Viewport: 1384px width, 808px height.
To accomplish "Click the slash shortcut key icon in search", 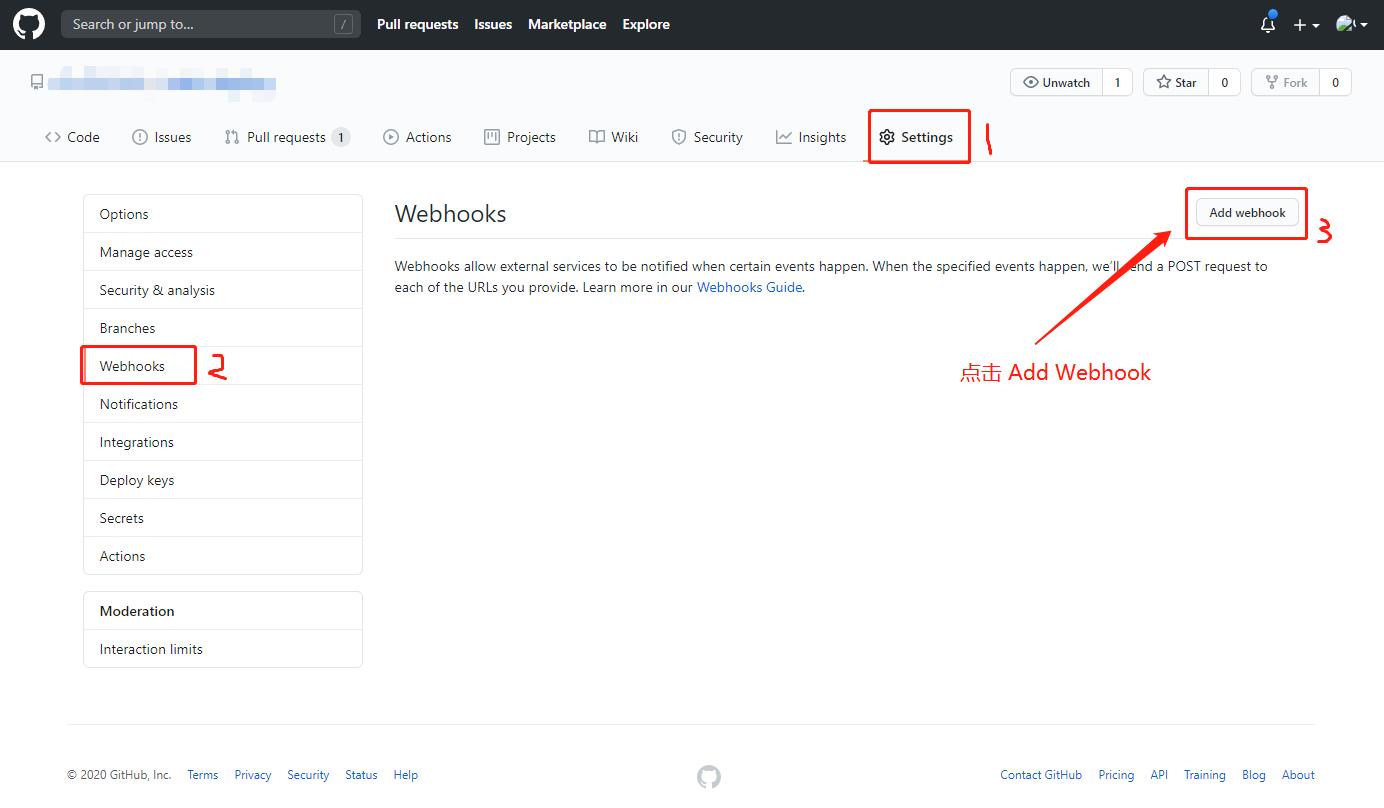I will tap(343, 24).
